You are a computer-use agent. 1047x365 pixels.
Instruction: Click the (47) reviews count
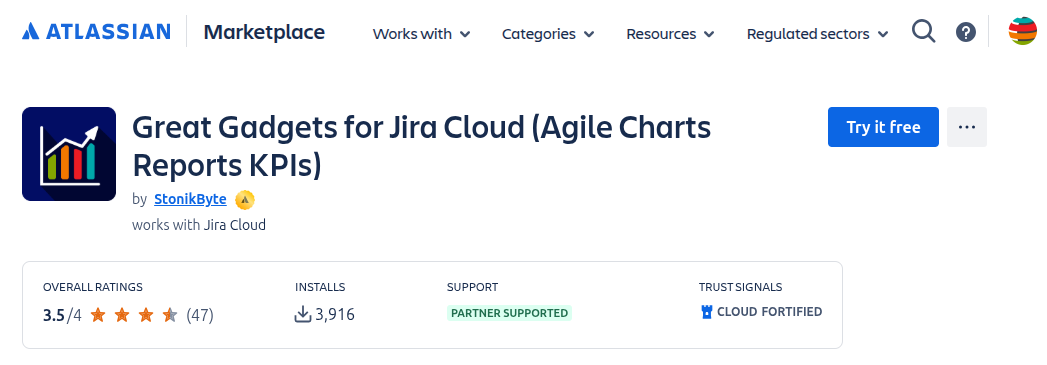200,315
